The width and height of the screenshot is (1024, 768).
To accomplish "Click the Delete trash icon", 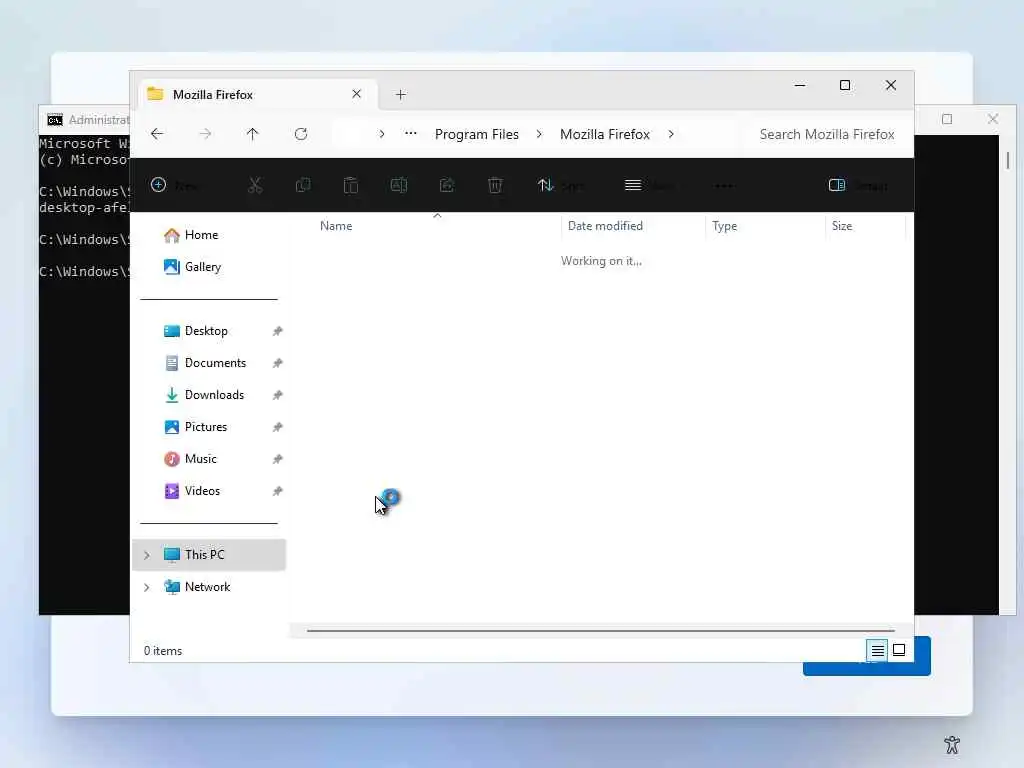I will (x=495, y=185).
